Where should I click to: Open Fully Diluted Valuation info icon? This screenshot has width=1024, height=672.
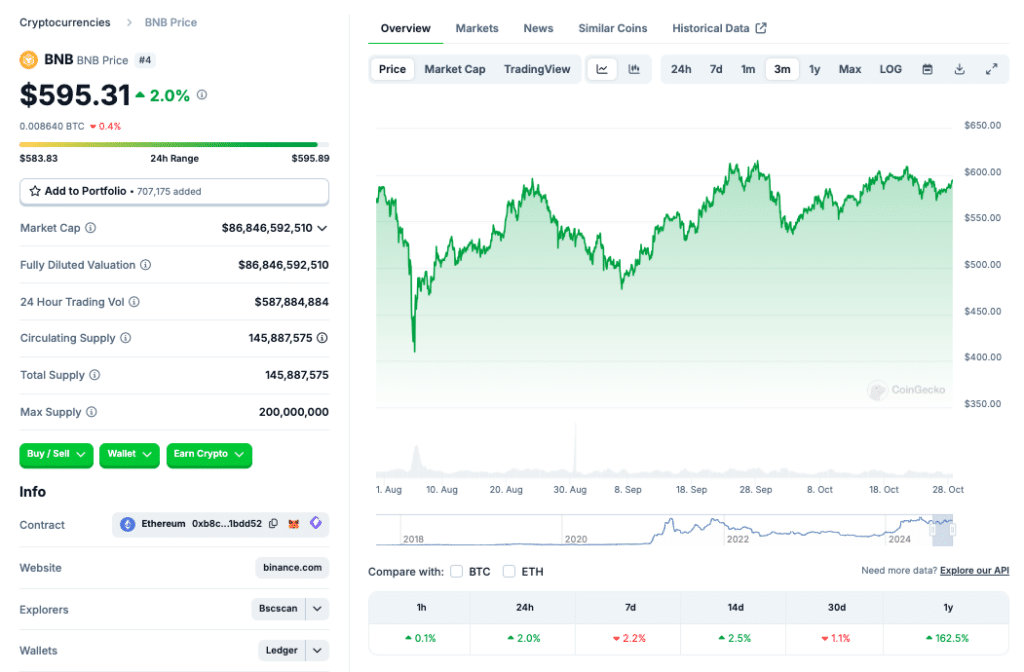tap(146, 264)
